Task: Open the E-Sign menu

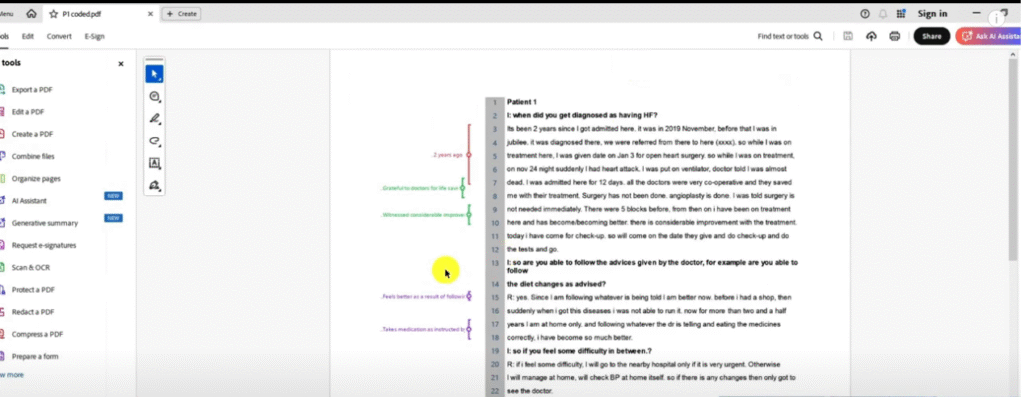Action: tap(94, 37)
